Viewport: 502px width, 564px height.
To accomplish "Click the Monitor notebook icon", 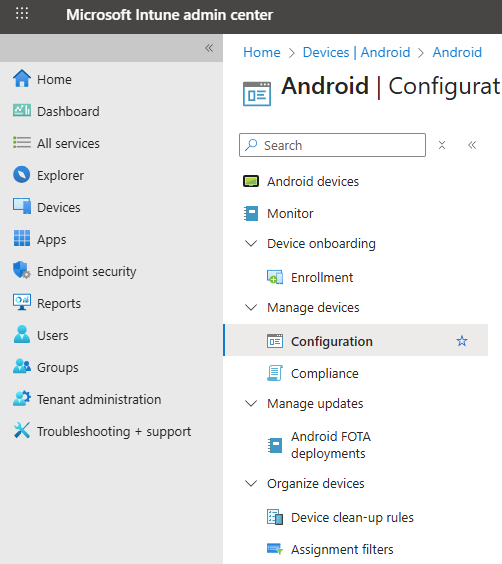I will pyautogui.click(x=251, y=213).
